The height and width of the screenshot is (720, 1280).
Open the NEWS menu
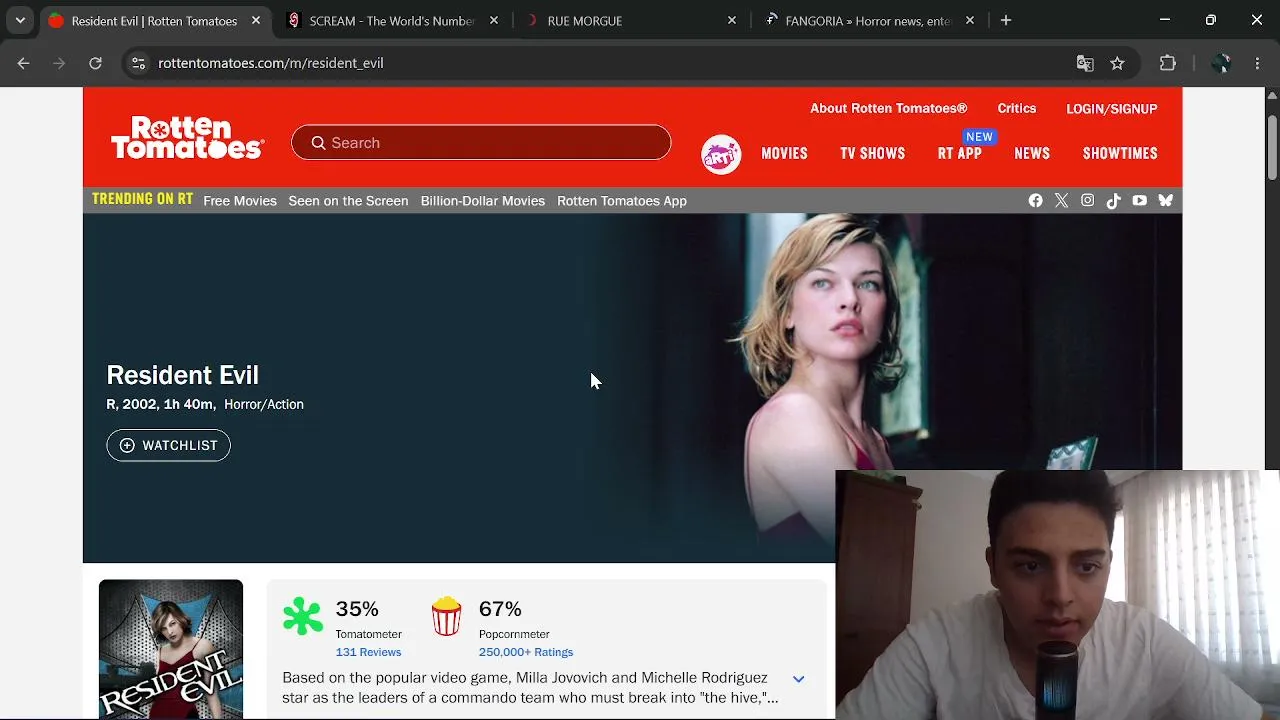(1032, 154)
